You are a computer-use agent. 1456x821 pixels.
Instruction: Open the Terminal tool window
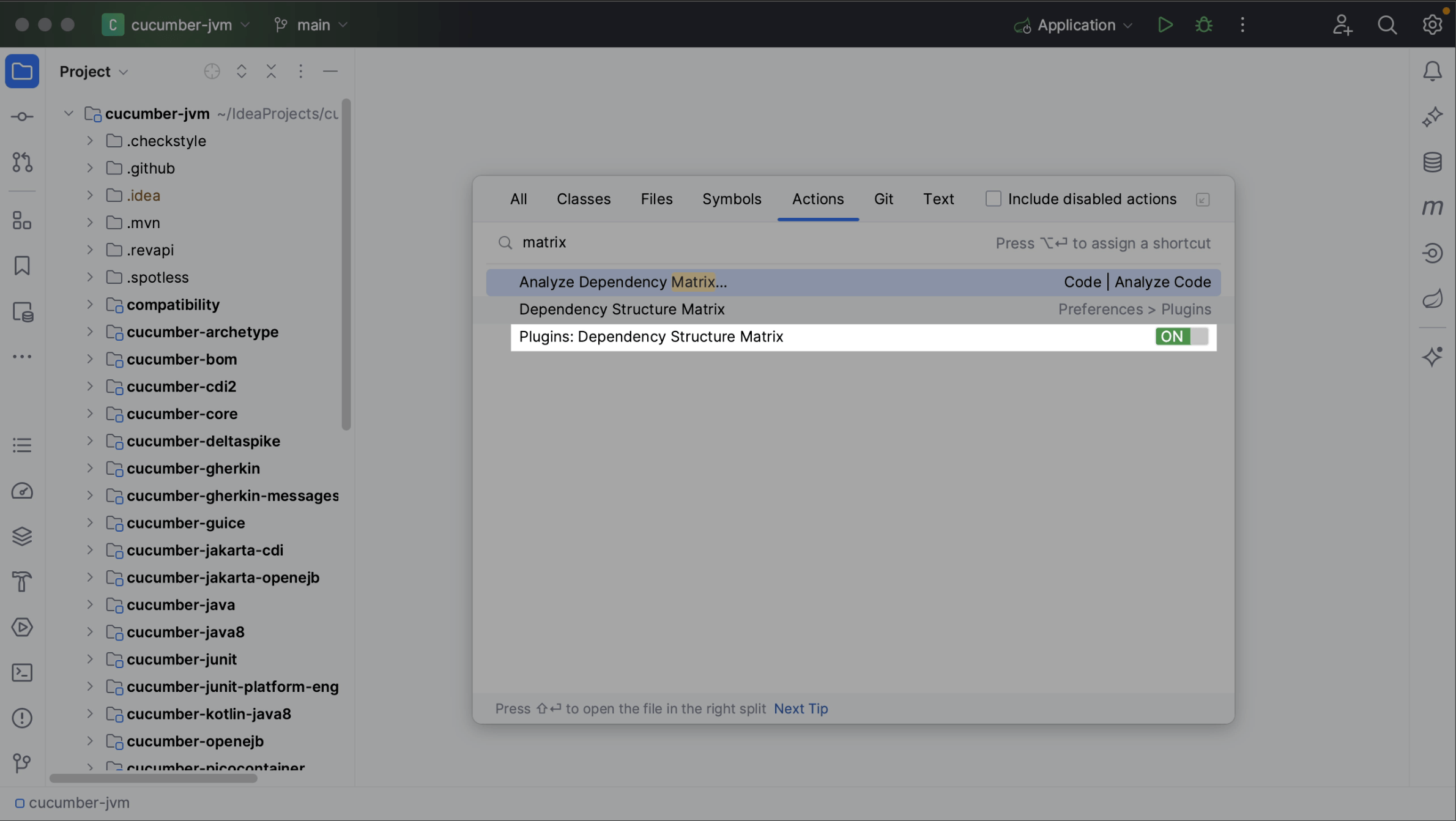point(22,672)
